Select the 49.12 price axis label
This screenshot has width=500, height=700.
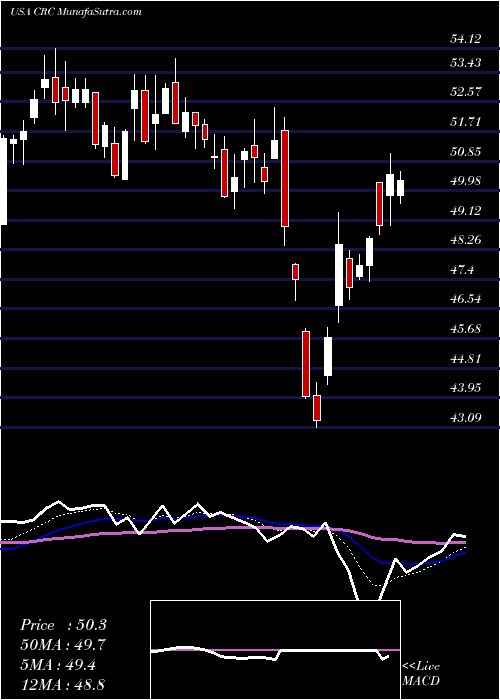tap(466, 210)
